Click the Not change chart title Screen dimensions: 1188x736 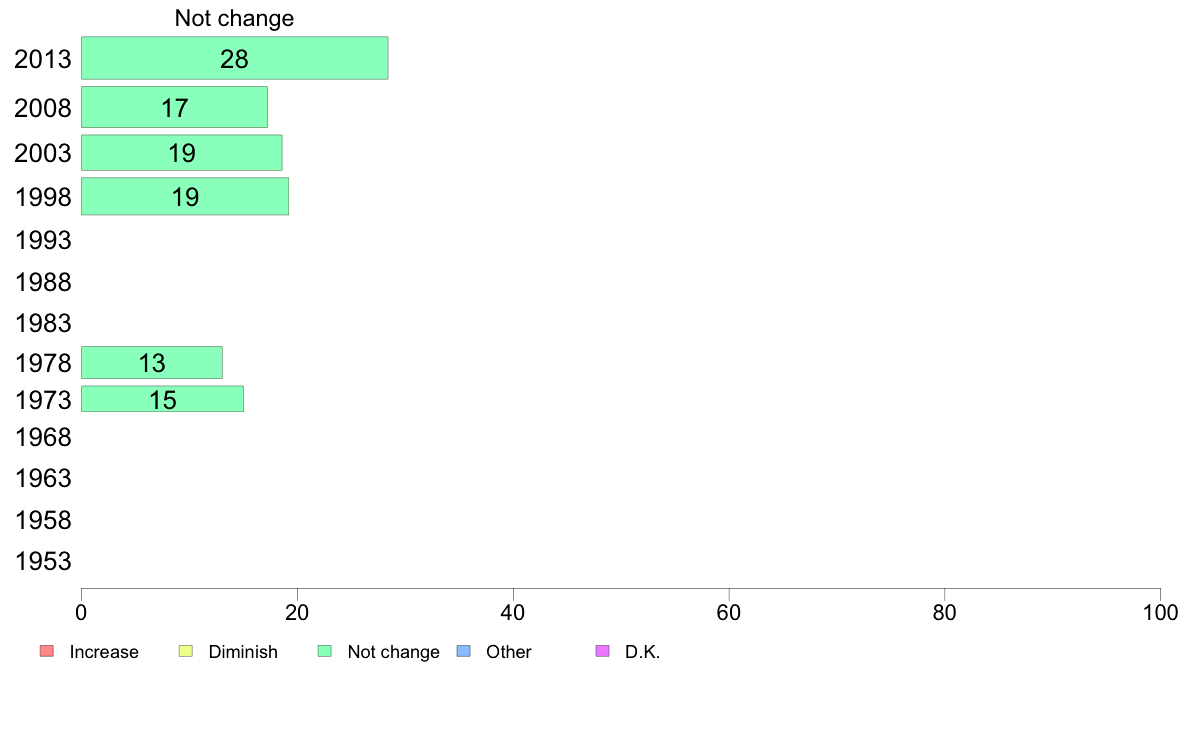tap(234, 18)
